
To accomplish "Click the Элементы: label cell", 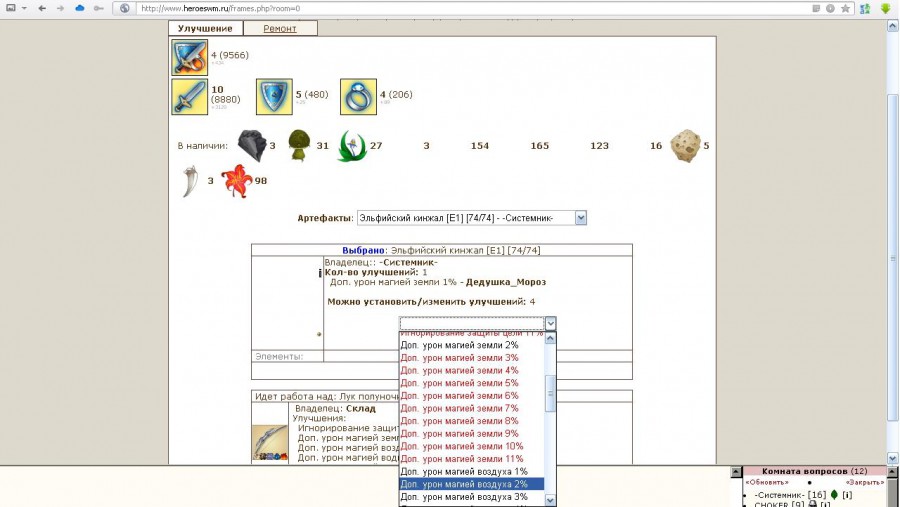I will (x=287, y=357).
